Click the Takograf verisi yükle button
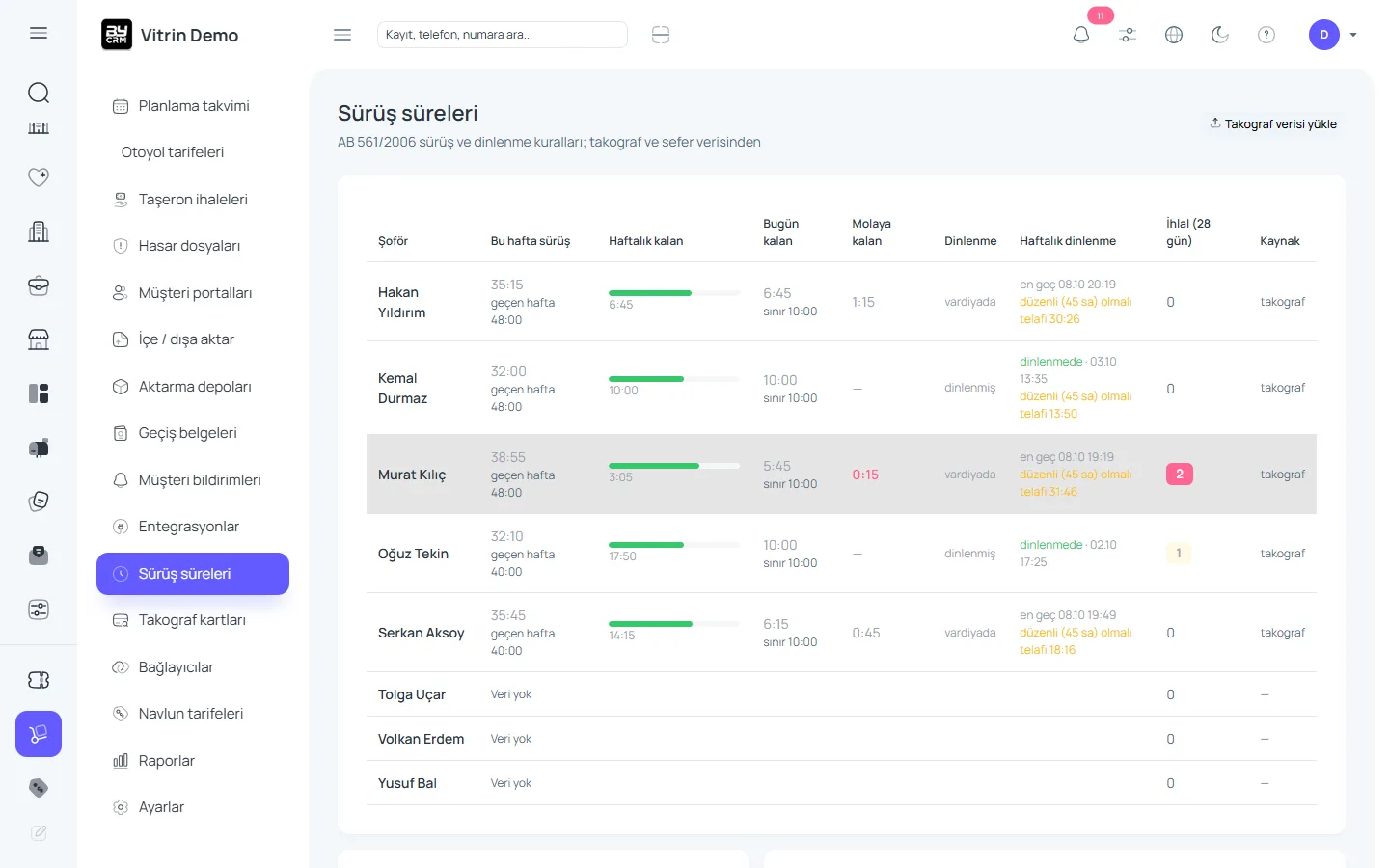The width and height of the screenshot is (1389, 868). click(1273, 123)
